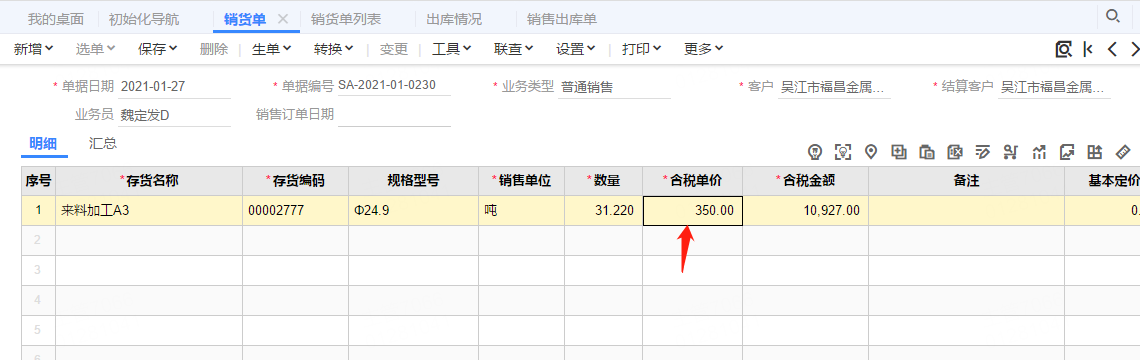Viewport: 1140px width, 360px height.
Task: Click the 单据日期 field 2021-01-27
Action: pyautogui.click(x=174, y=87)
